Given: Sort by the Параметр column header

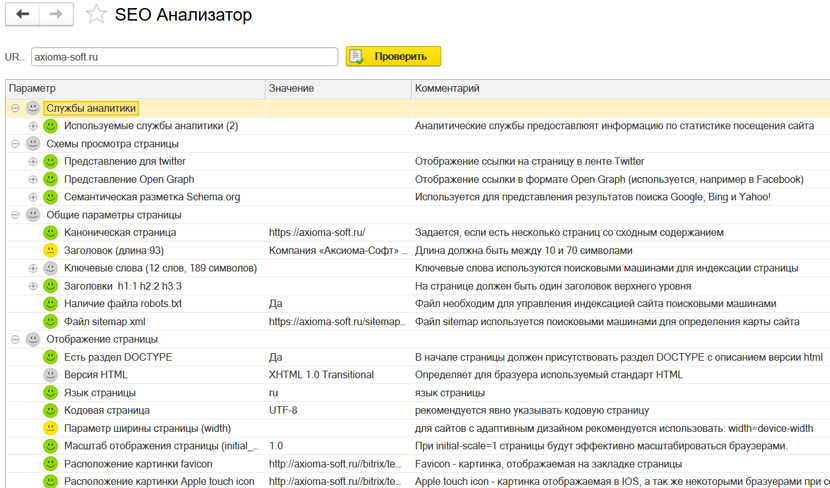Looking at the screenshot, I should [136, 88].
